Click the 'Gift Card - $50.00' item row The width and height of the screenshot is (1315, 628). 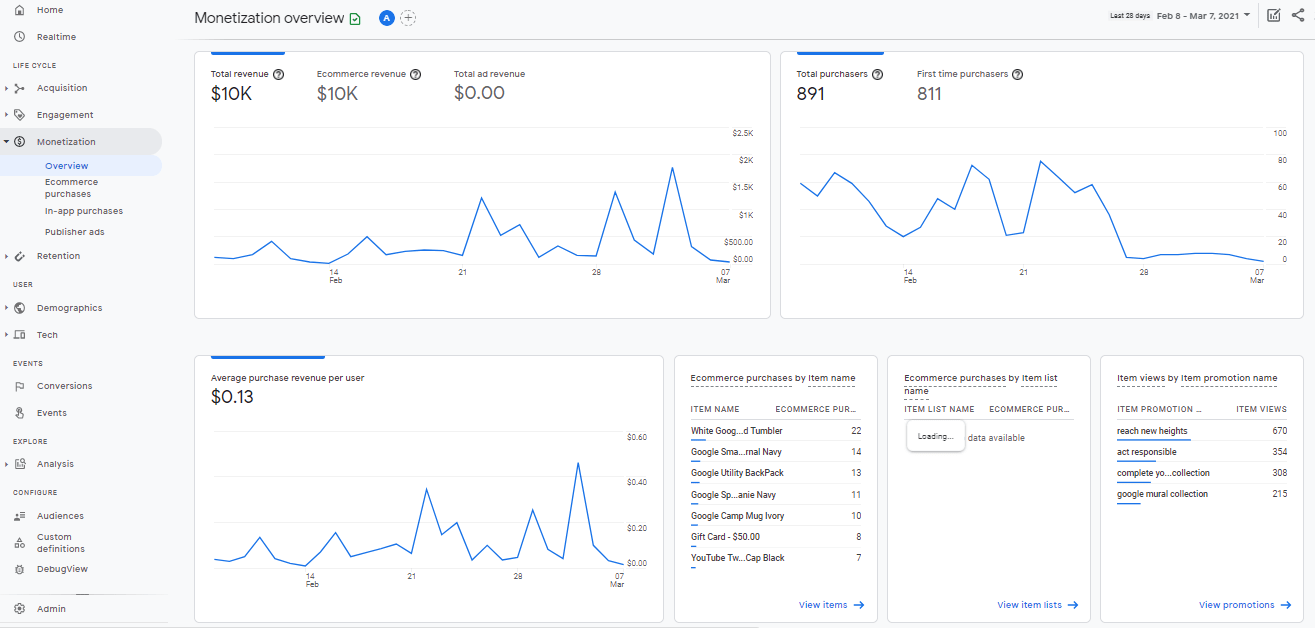pos(776,537)
